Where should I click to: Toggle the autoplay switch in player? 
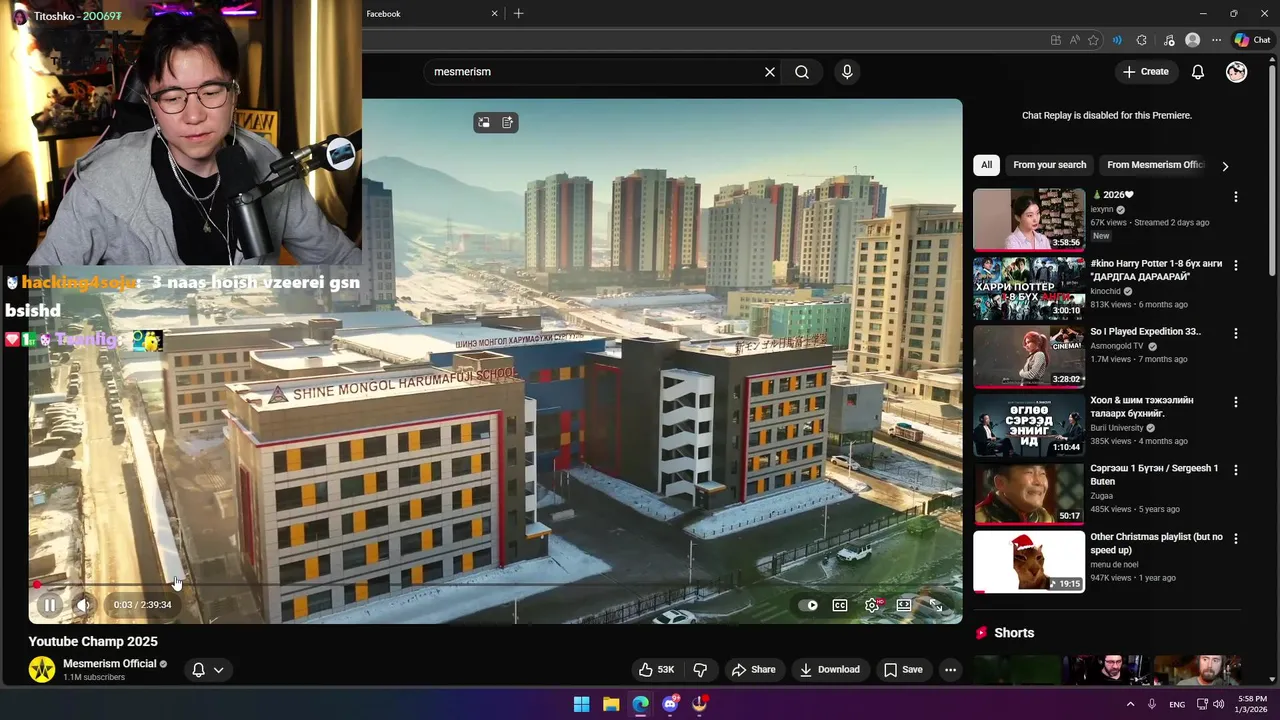pyautogui.click(x=809, y=605)
